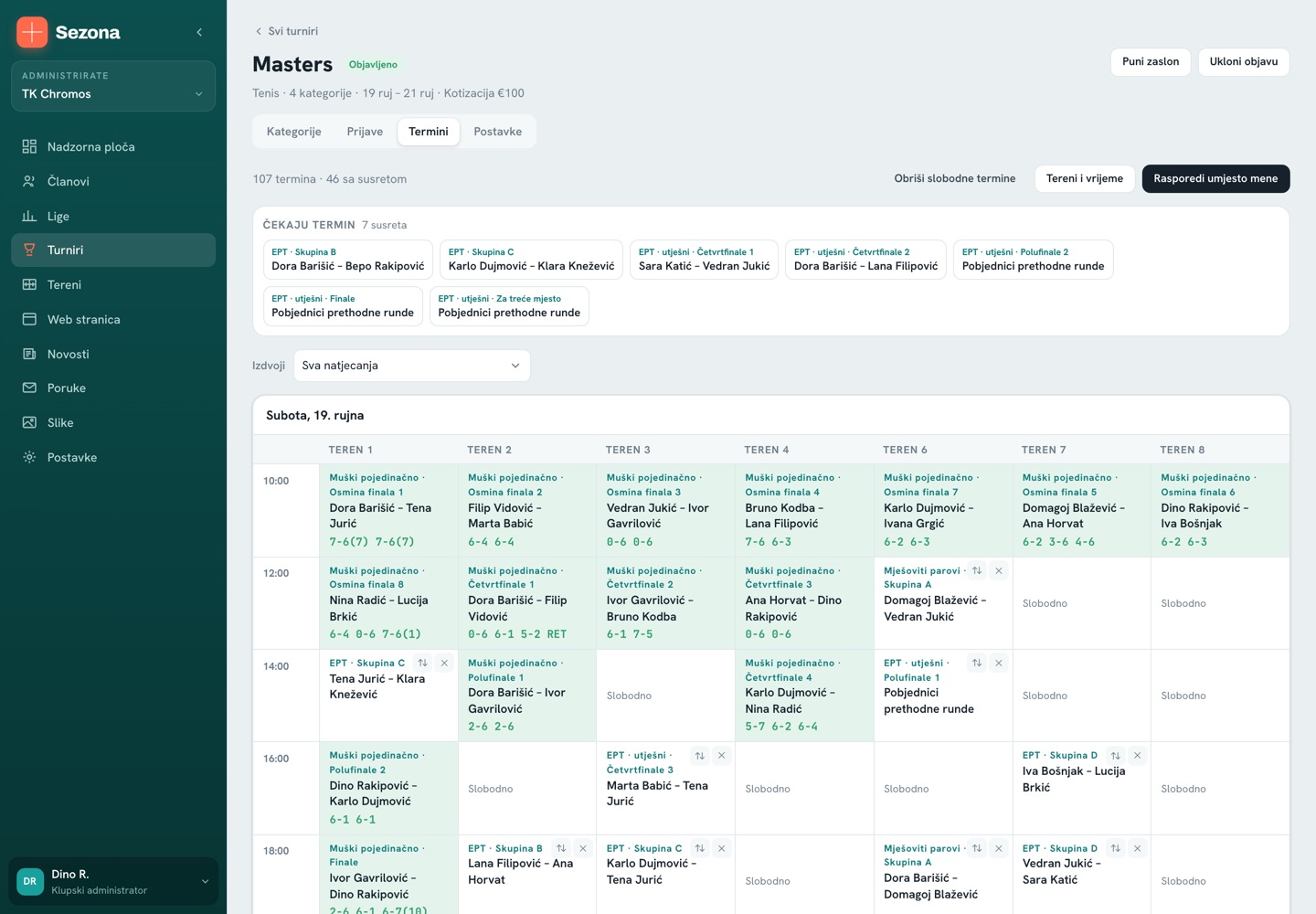Click the Sezona logo icon
1316x914 pixels.
point(32,32)
